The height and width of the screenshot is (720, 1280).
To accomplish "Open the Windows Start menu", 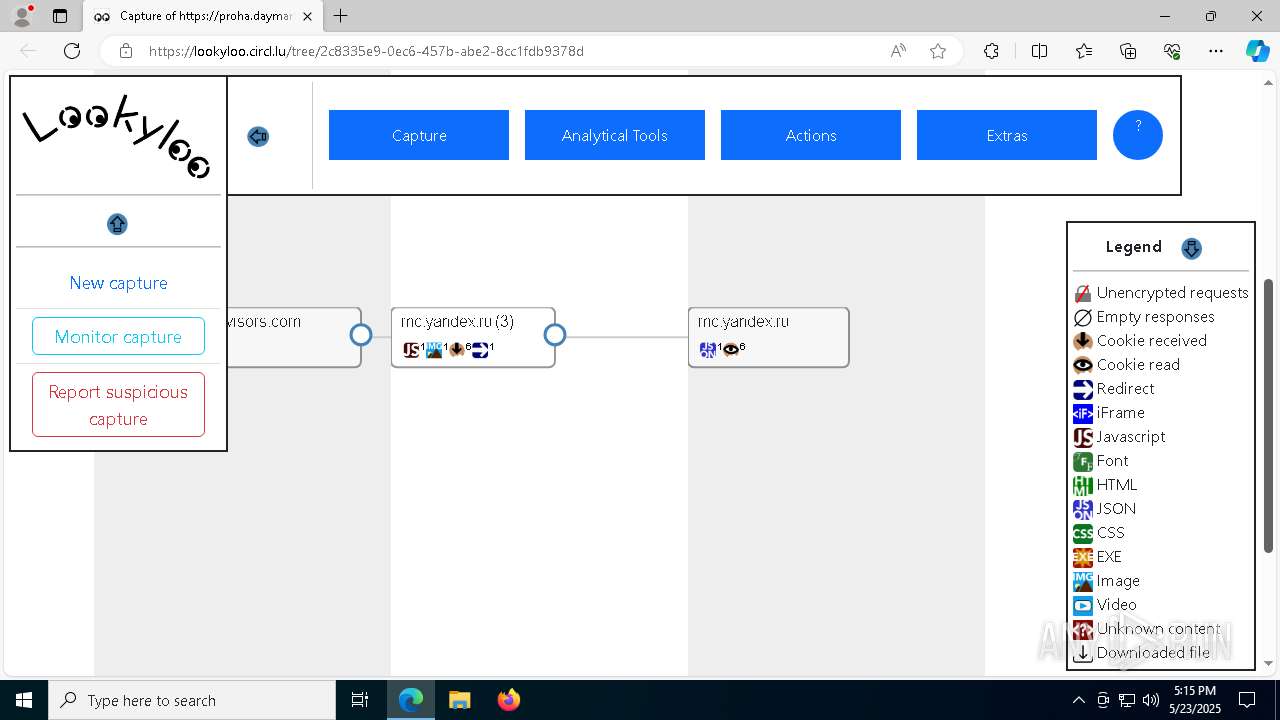I will point(24,700).
